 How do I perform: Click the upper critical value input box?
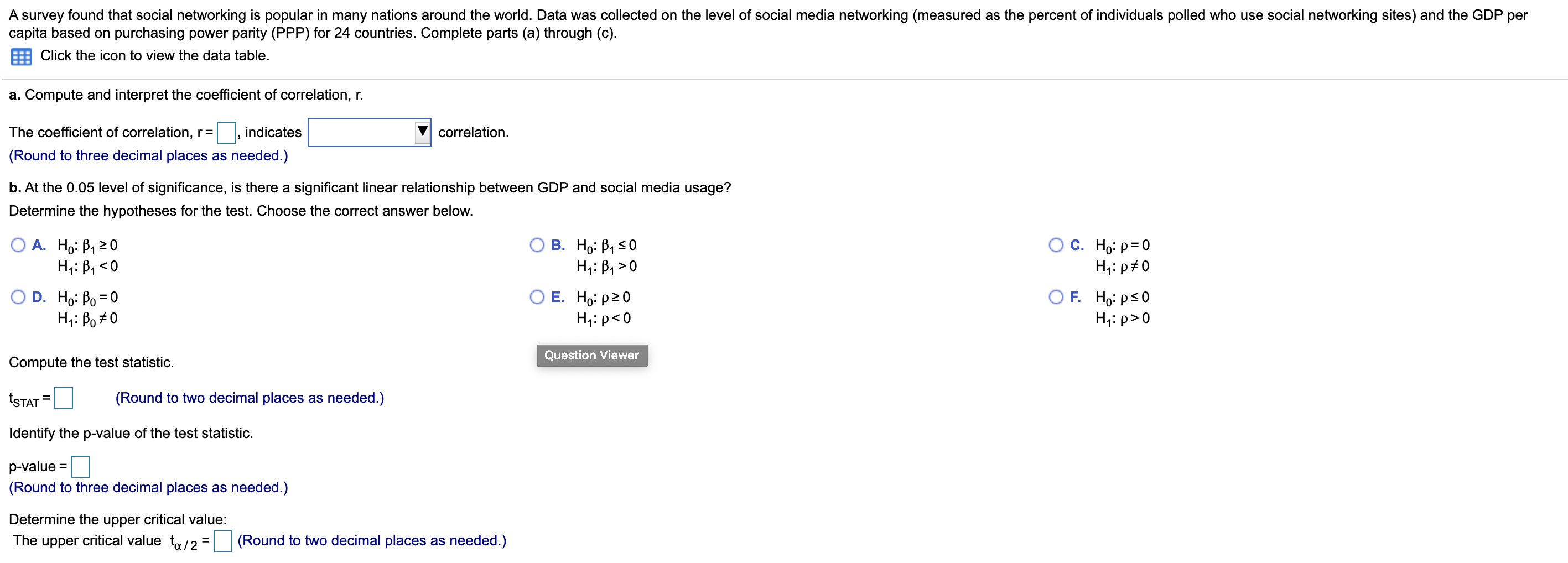tap(223, 541)
